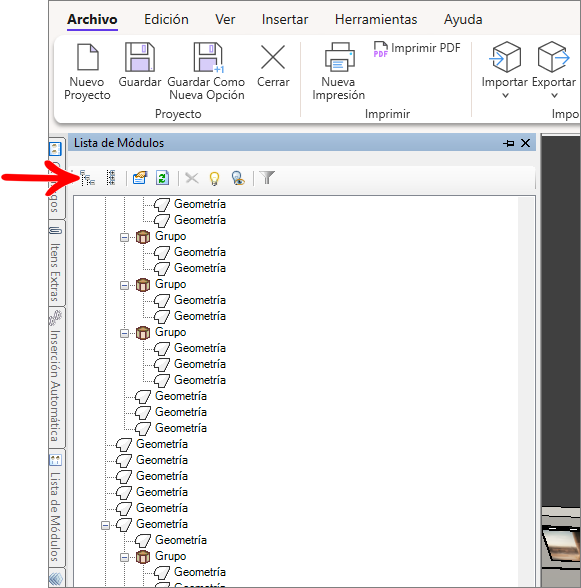The height and width of the screenshot is (588, 581).
Task: Close the Lista de Módulos panel
Action: coord(525,143)
